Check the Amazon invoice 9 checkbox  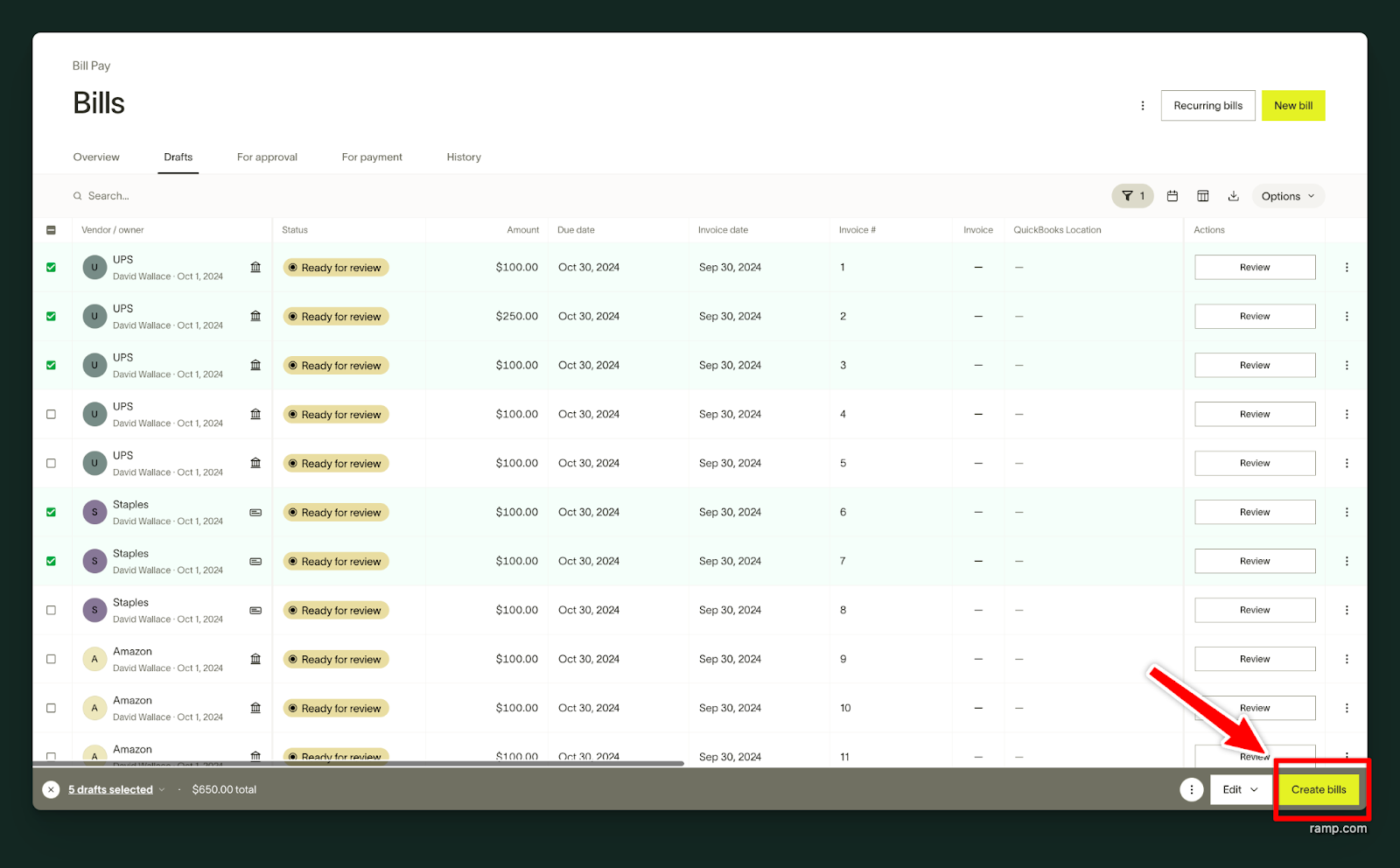(x=51, y=660)
